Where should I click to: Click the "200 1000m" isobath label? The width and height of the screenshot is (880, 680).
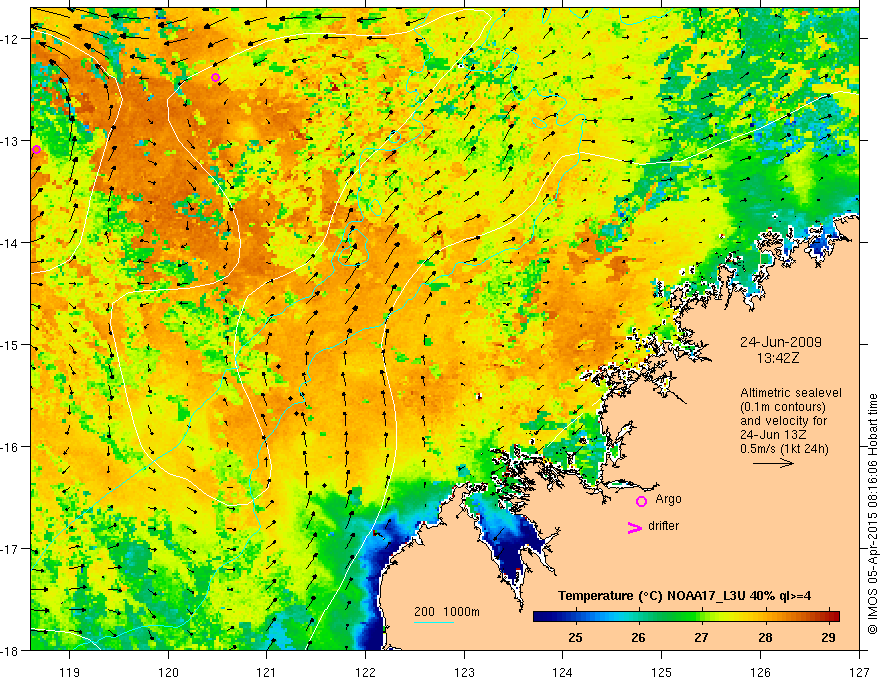click(x=447, y=612)
